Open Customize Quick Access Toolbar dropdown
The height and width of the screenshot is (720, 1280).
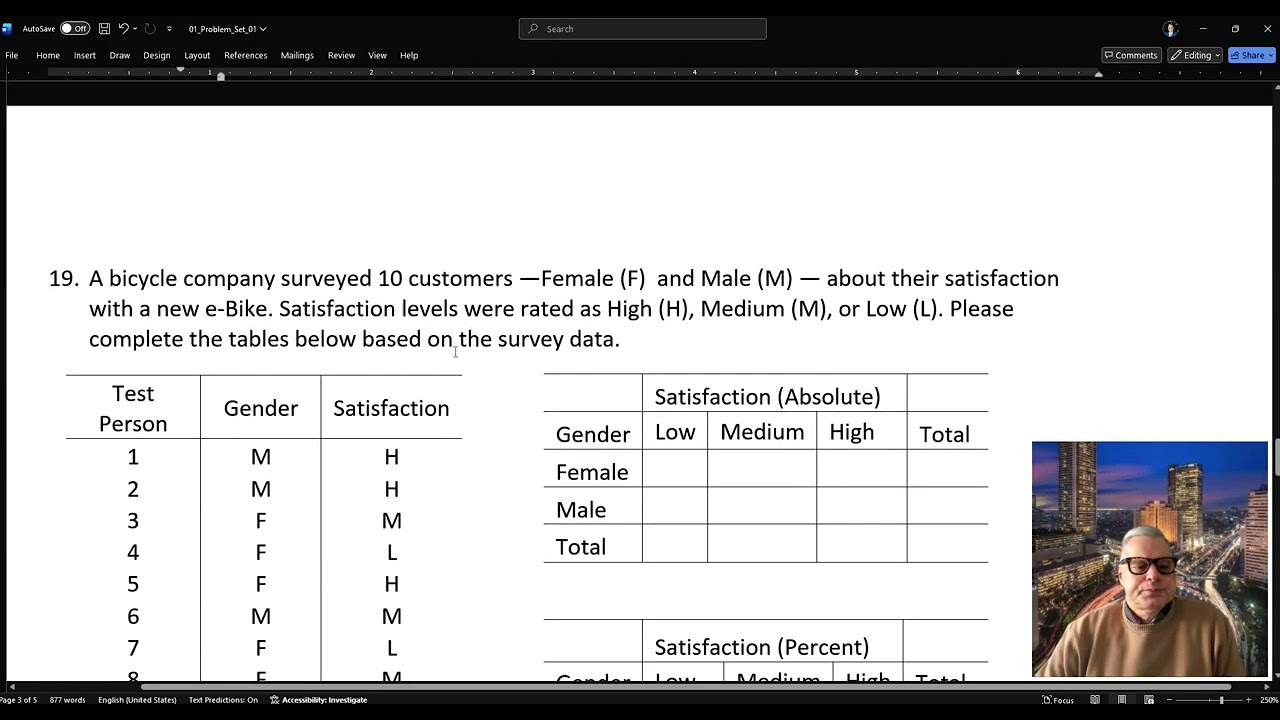click(x=169, y=29)
